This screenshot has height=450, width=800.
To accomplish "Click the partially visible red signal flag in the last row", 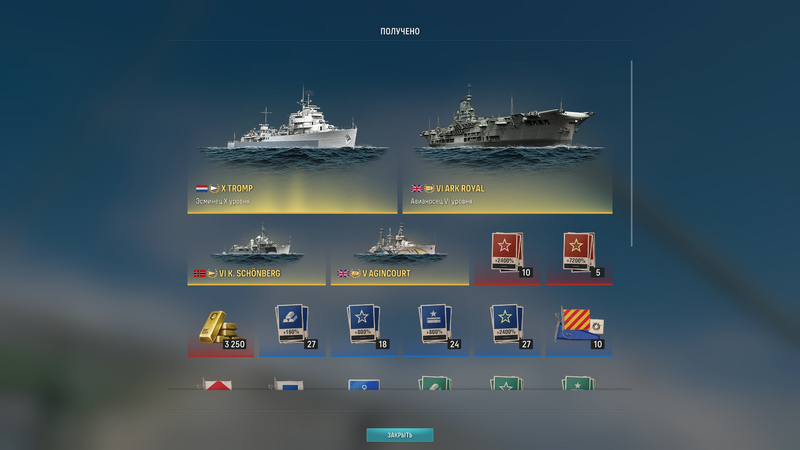I will 216,384.
